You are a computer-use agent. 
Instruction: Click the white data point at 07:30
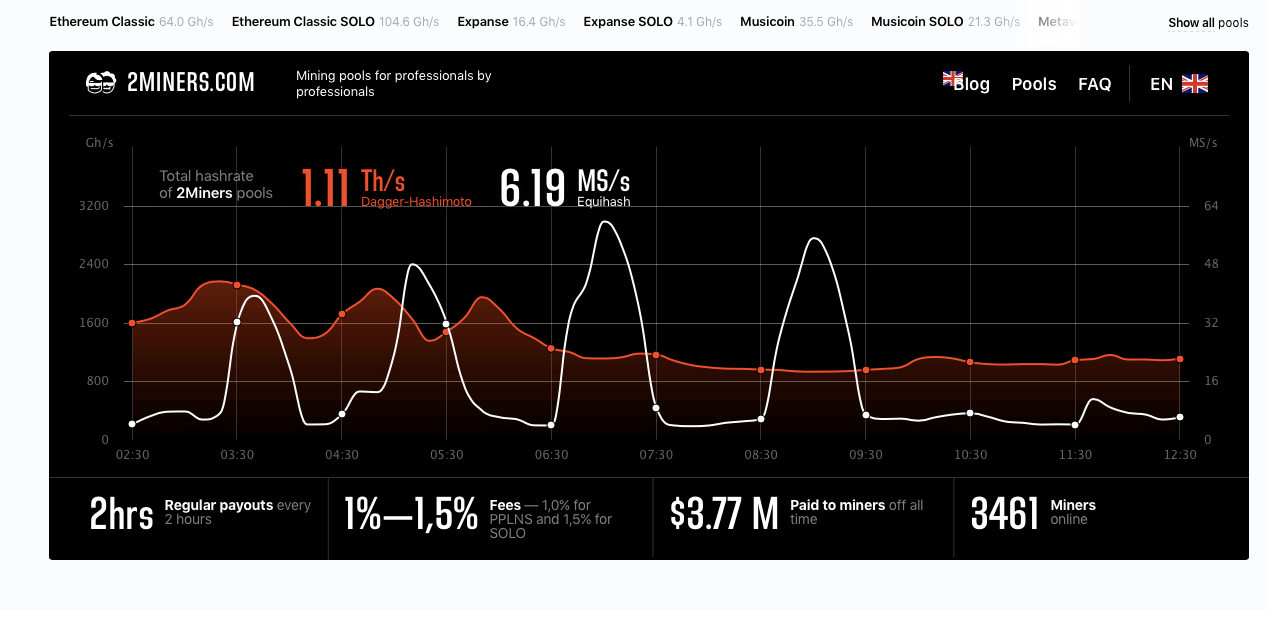coord(656,408)
